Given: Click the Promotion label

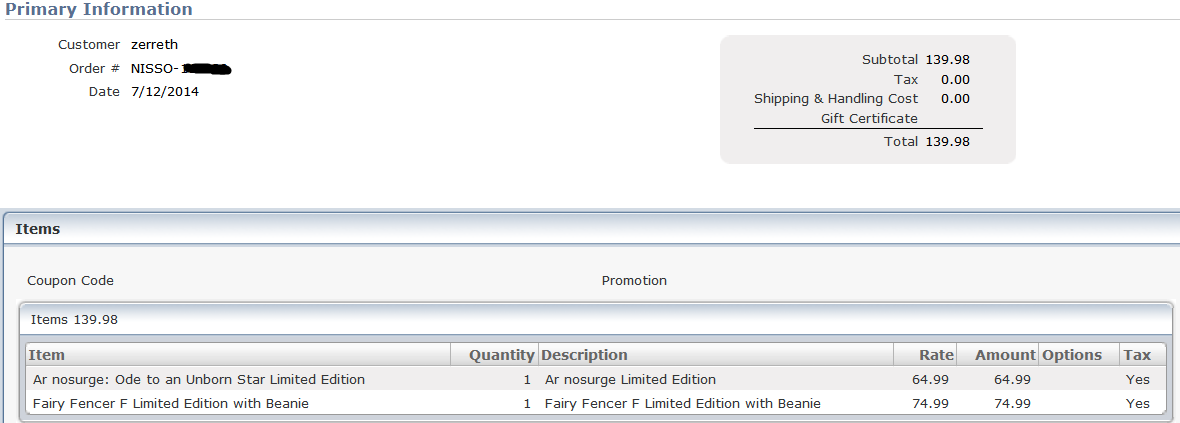Looking at the screenshot, I should click(x=634, y=281).
